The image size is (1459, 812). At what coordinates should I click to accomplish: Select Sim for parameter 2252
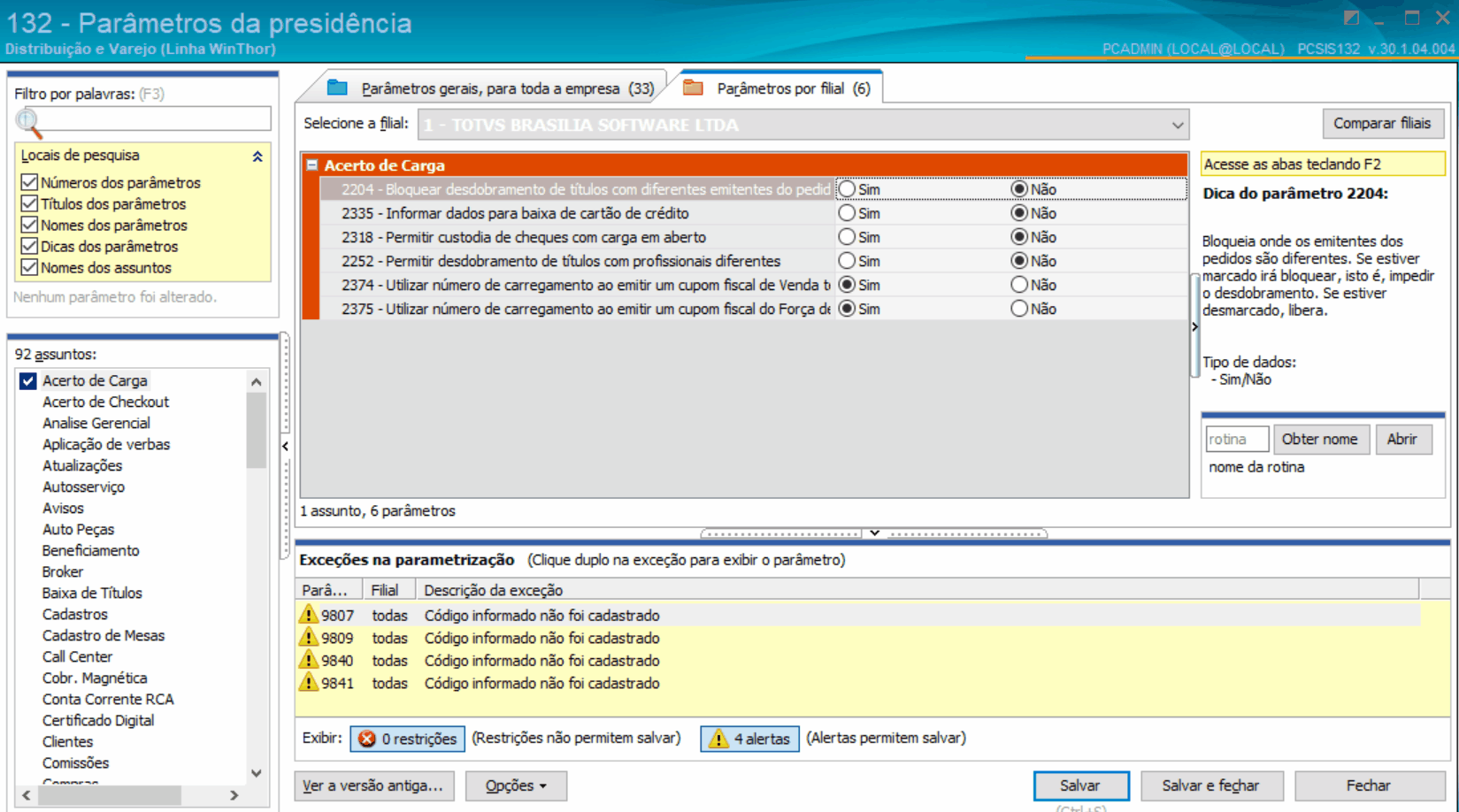tap(847, 260)
